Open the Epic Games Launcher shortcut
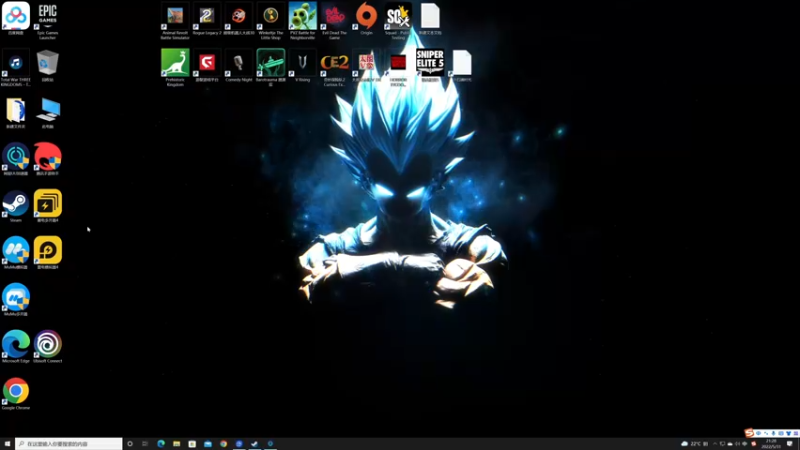The height and width of the screenshot is (450, 800). 47,21
